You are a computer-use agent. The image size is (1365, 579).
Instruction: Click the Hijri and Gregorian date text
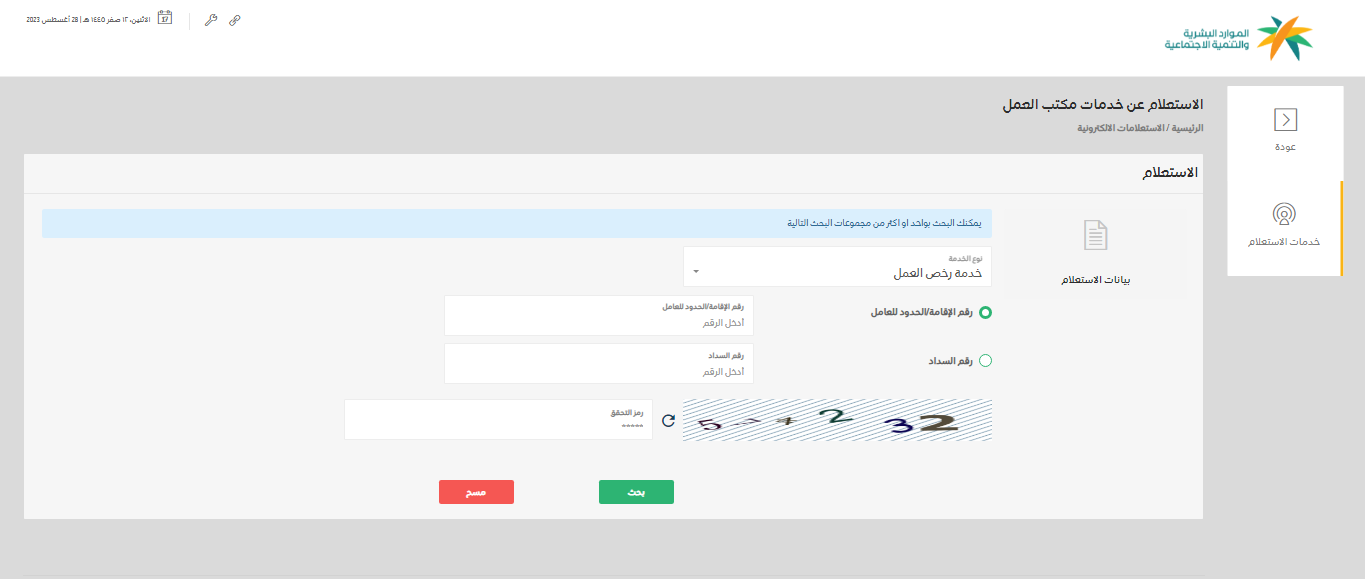pyautogui.click(x=88, y=20)
